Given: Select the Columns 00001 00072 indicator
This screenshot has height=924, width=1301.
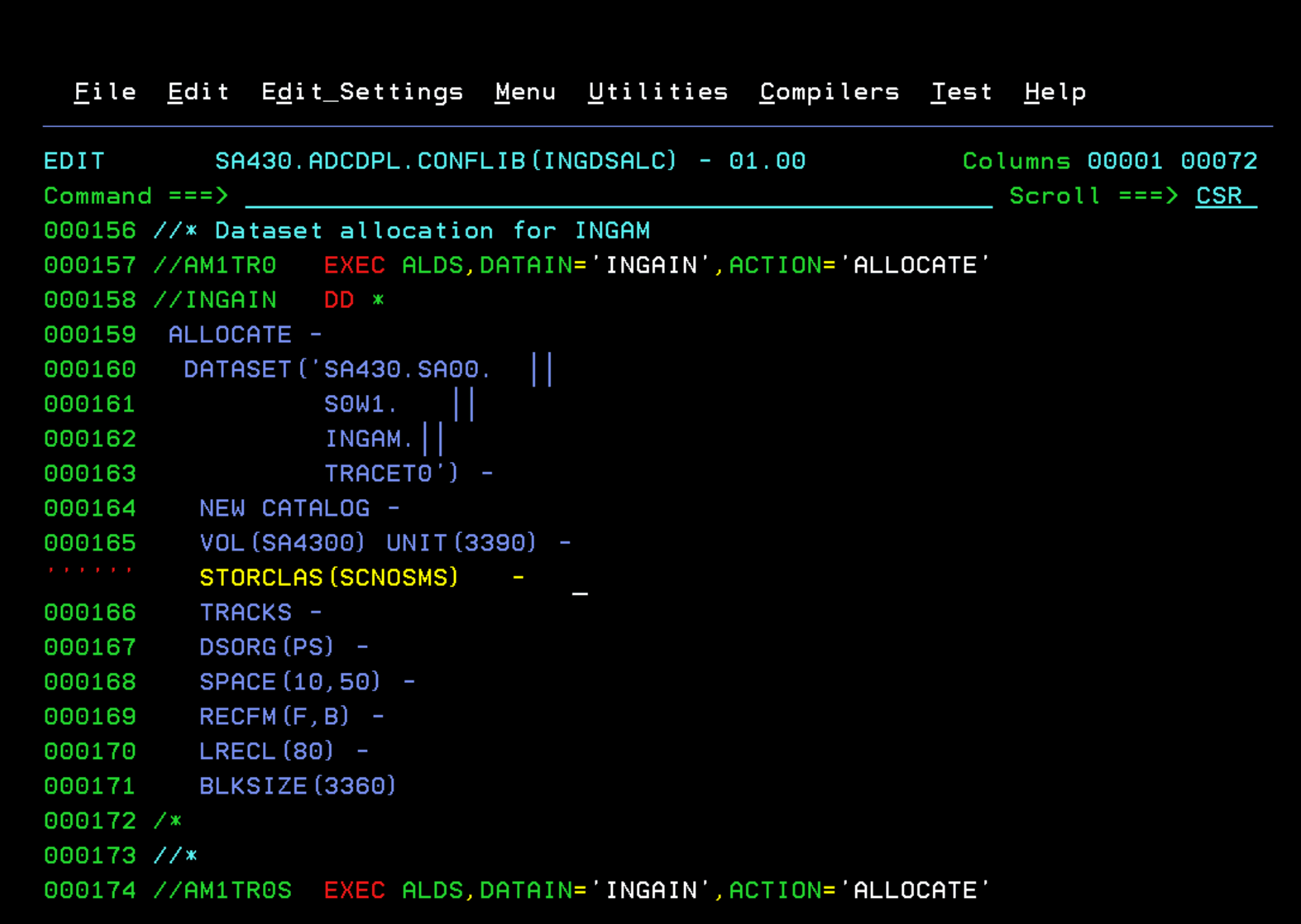Looking at the screenshot, I should coord(1109,161).
